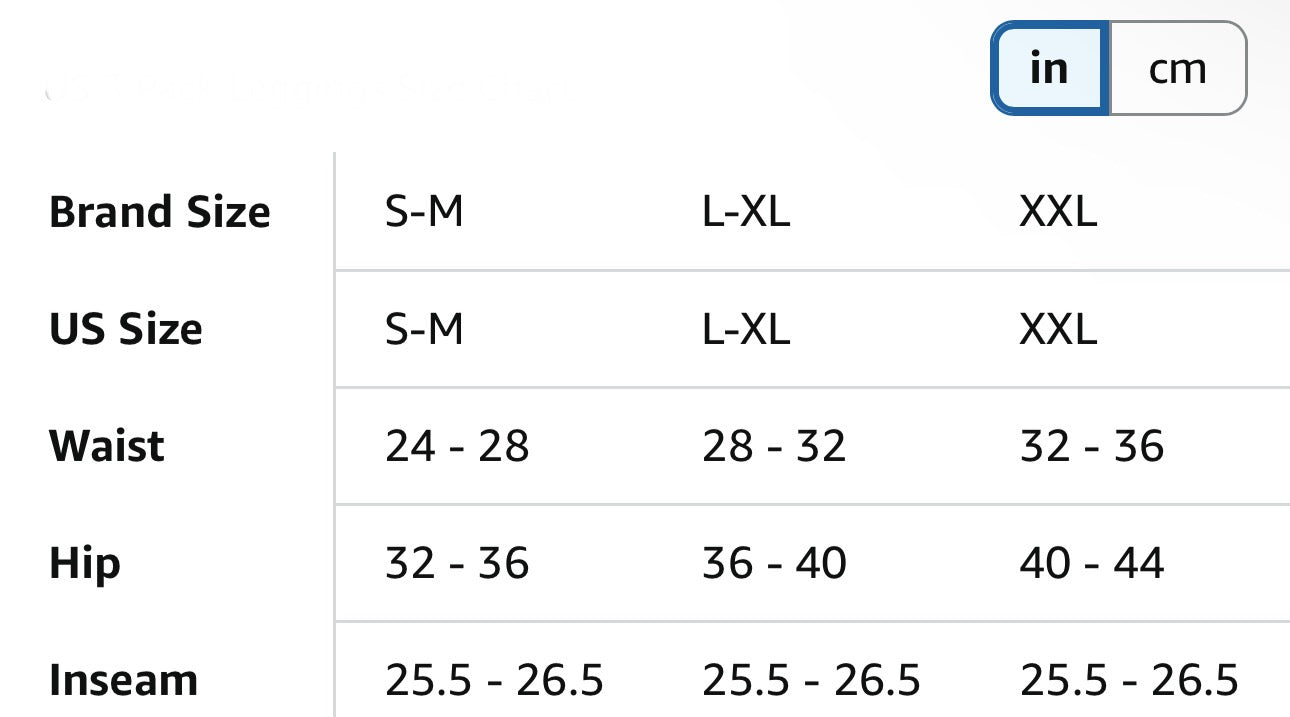Click the XXL Brand Size cell
The height and width of the screenshot is (717, 1290).
point(1058,212)
